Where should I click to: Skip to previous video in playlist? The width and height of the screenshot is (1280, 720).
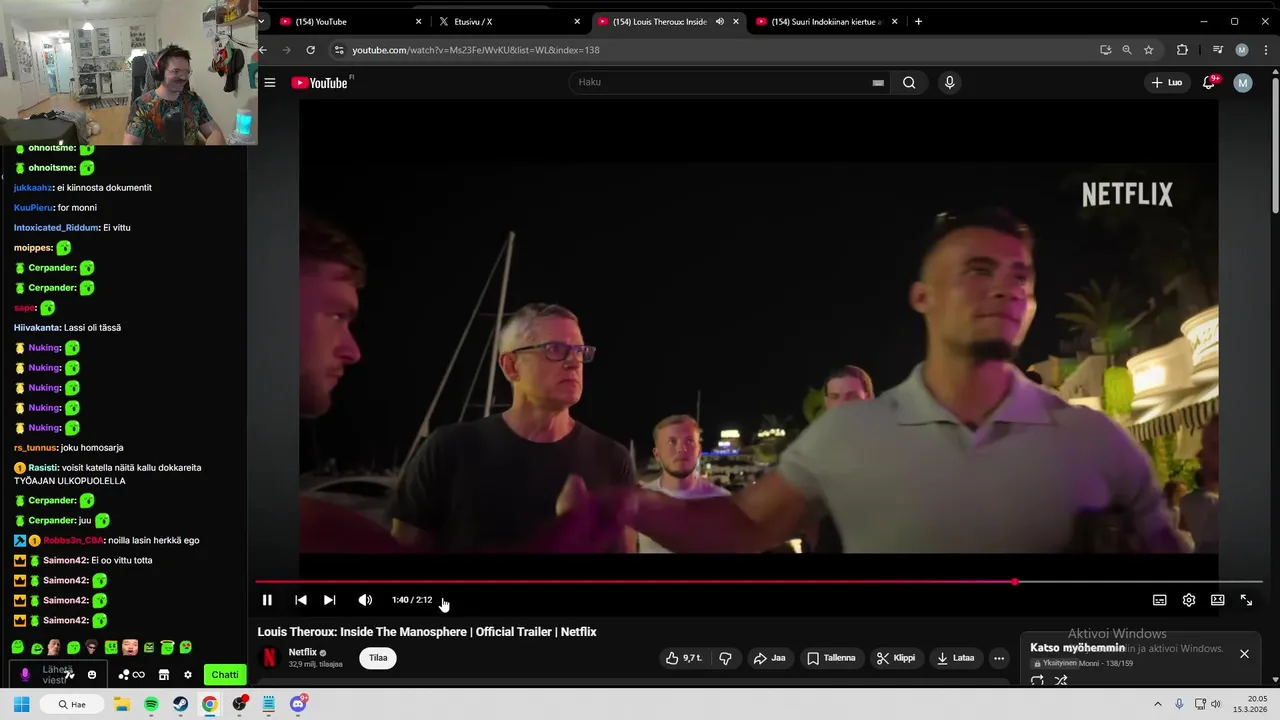click(x=300, y=600)
